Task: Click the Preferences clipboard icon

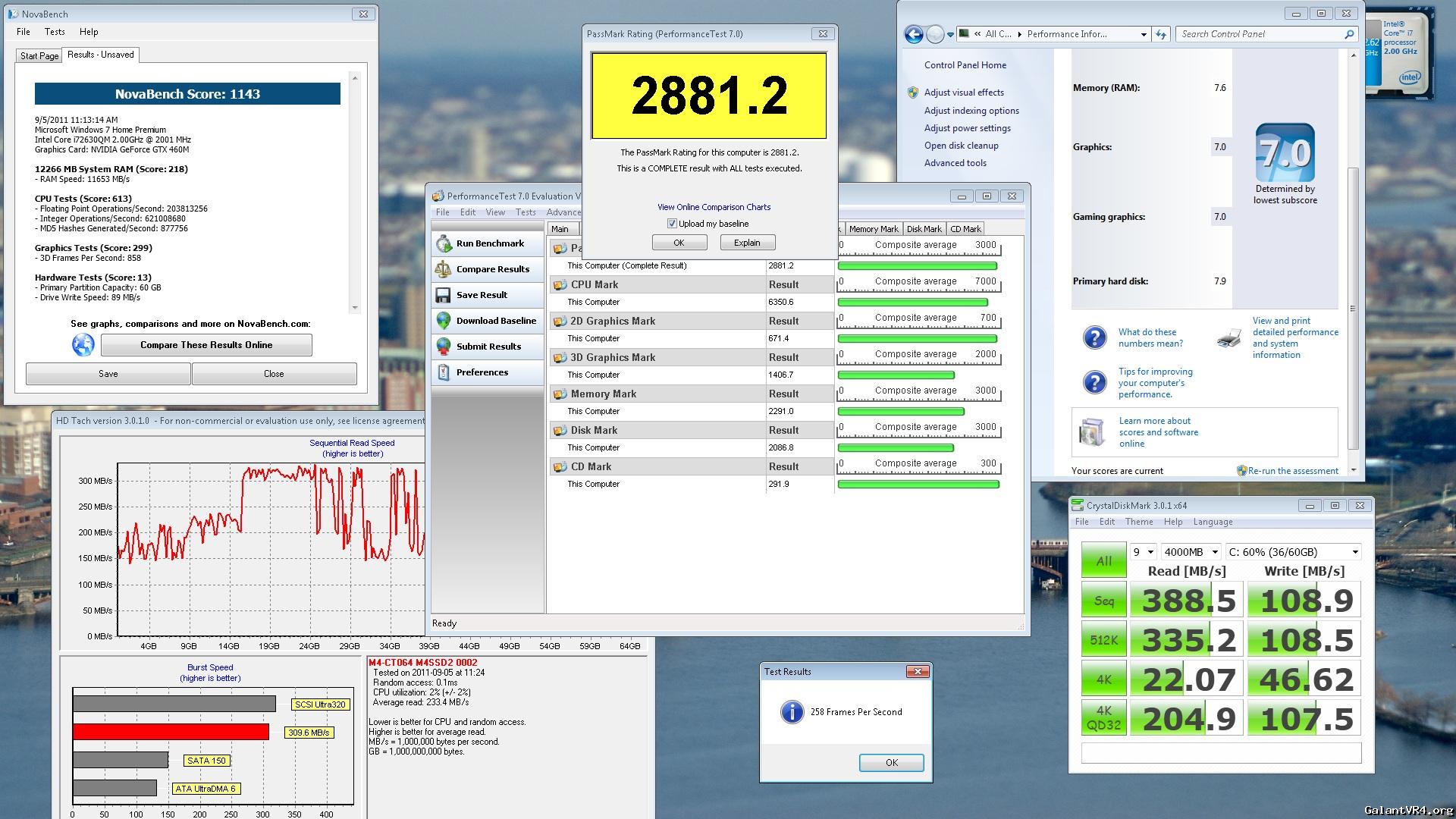Action: 444,372
